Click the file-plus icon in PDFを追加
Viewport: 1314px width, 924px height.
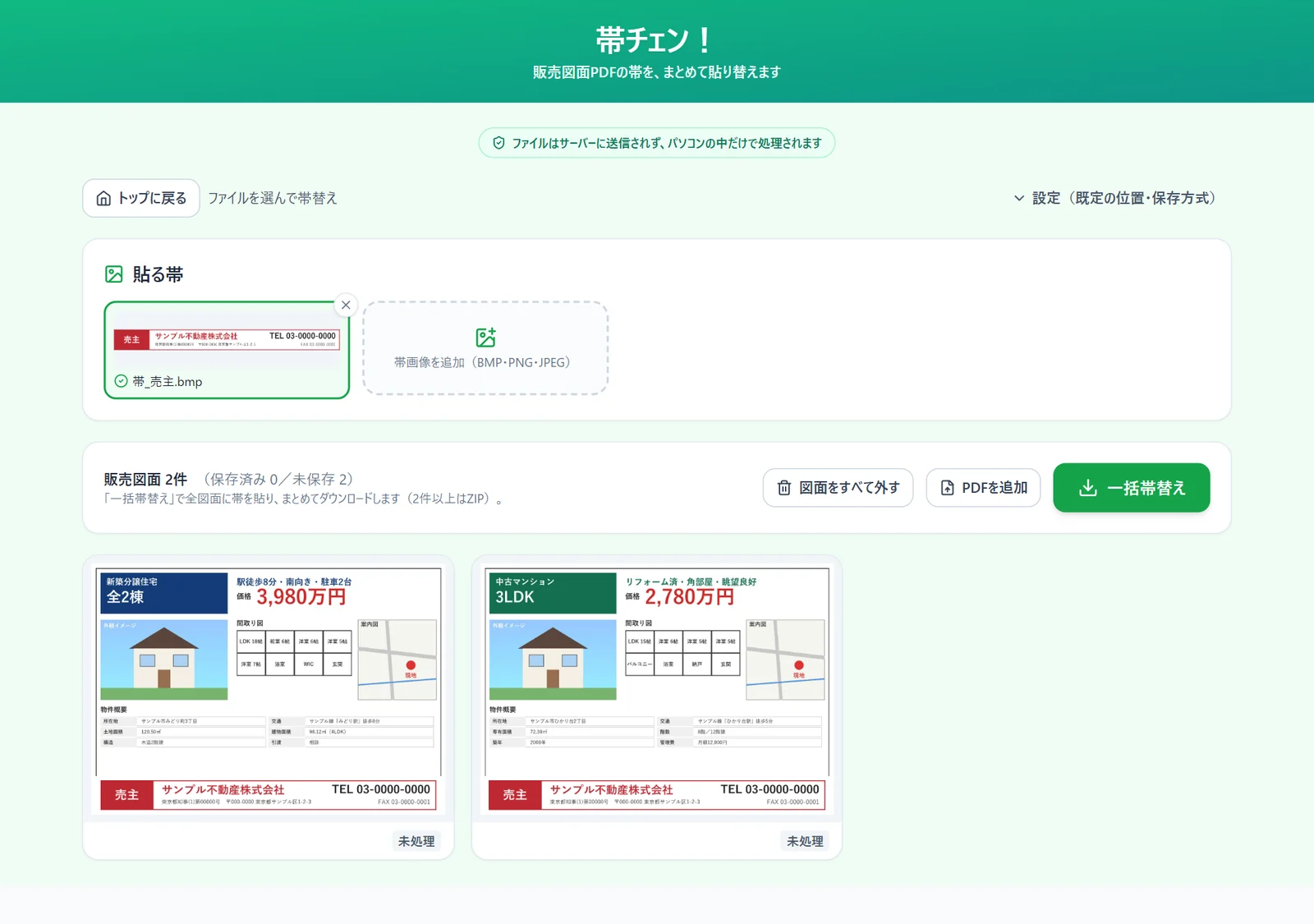[x=947, y=488]
